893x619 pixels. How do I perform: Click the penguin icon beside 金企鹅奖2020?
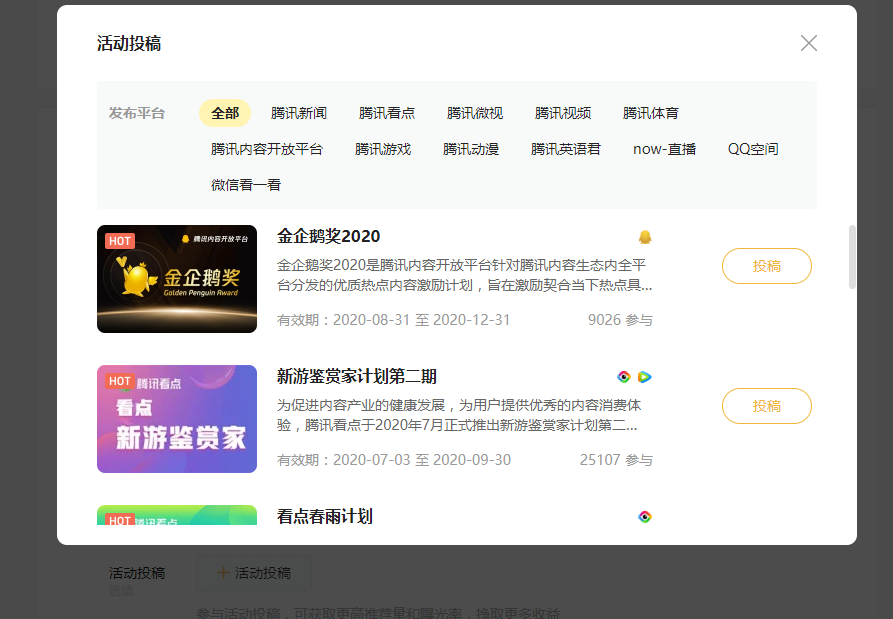point(645,237)
